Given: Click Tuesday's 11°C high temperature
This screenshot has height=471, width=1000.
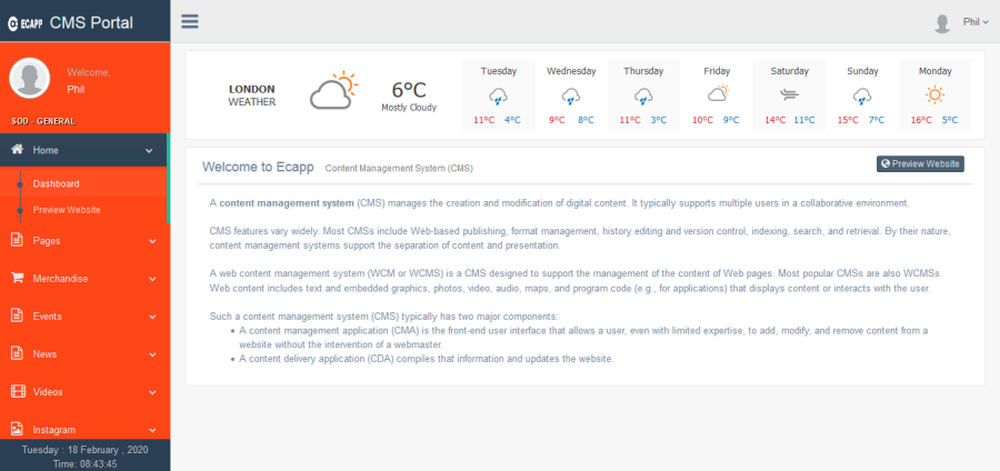Looking at the screenshot, I should [483, 120].
